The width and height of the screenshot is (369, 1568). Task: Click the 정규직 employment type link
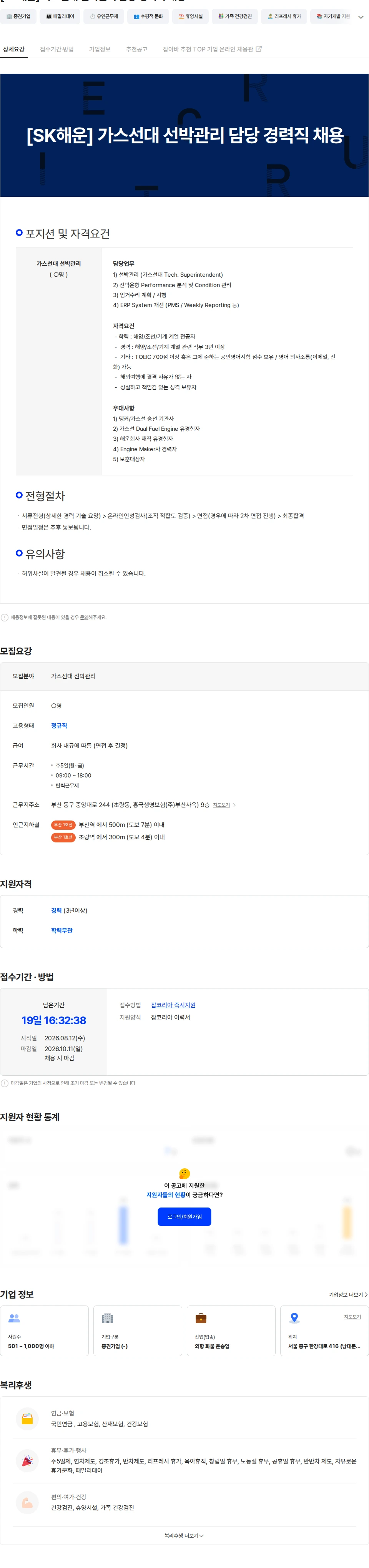tap(59, 726)
